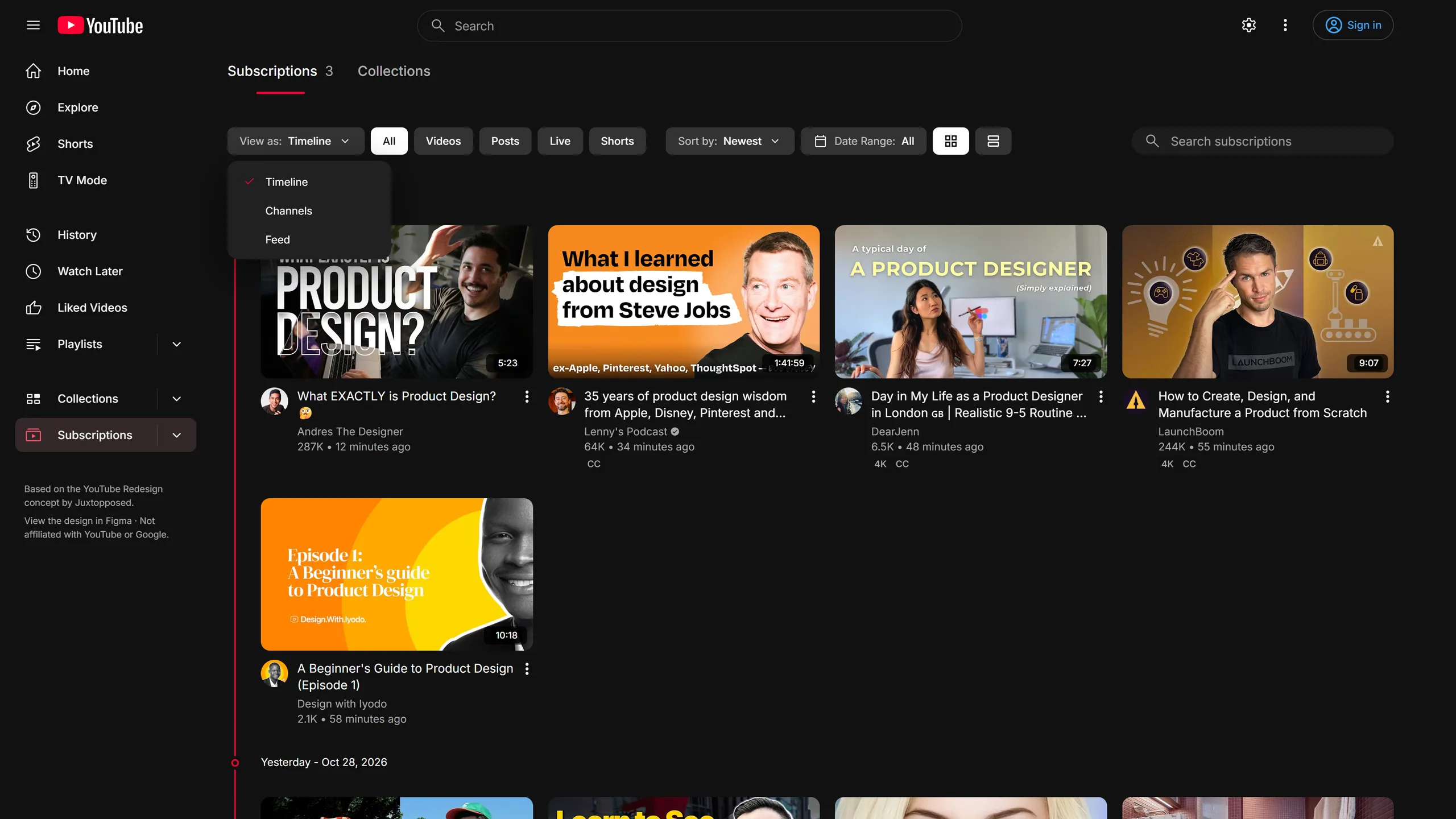
Task: Open the Date Range dropdown
Action: click(863, 141)
